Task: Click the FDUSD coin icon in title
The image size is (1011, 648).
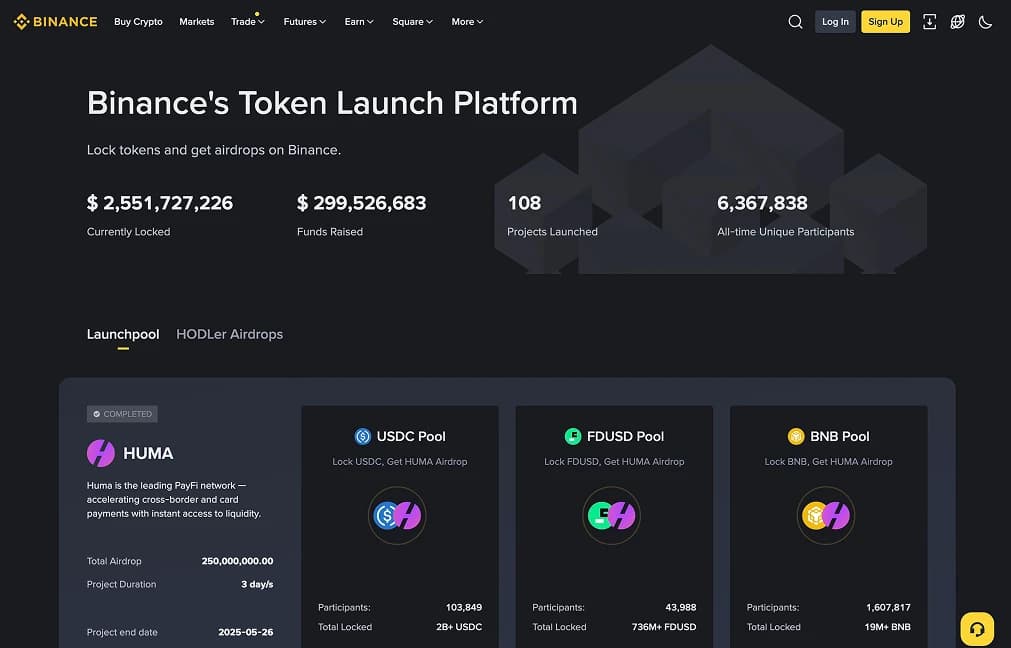Action: coord(573,437)
